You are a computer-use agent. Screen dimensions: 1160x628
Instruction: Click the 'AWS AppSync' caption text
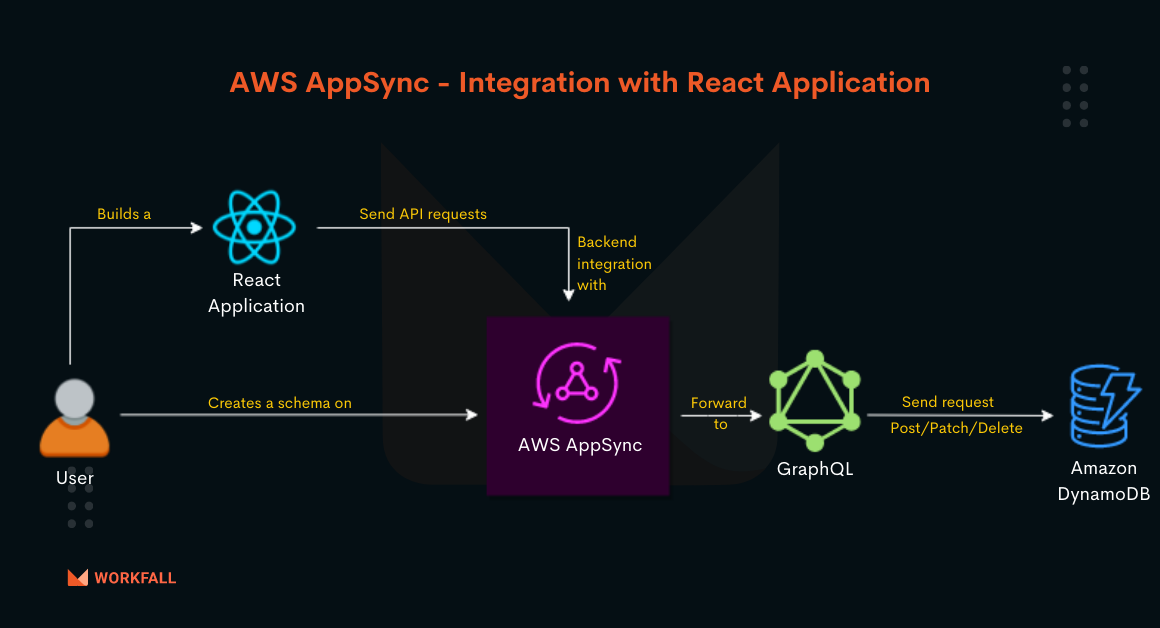(580, 445)
